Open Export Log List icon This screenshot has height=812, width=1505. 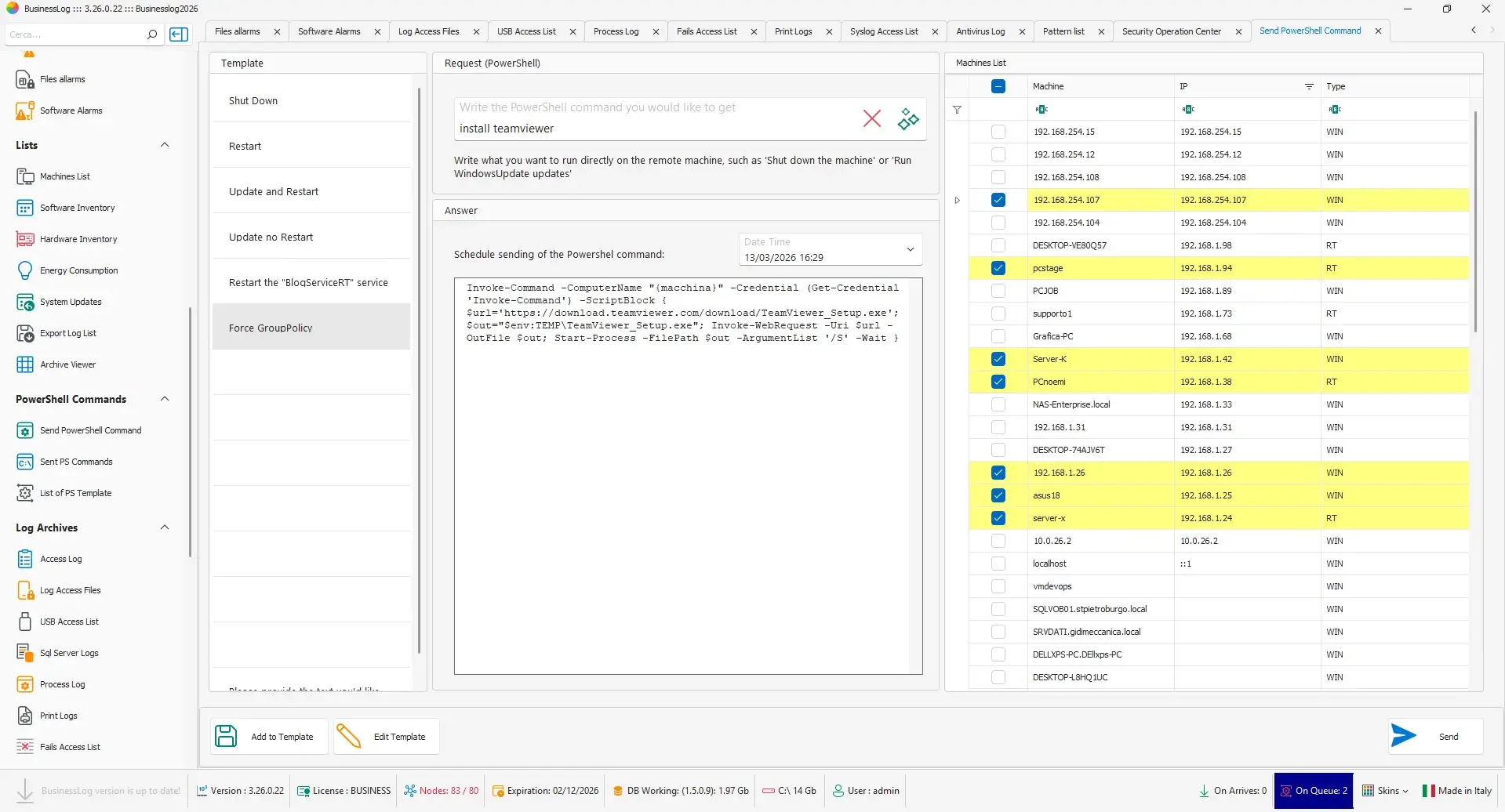(x=25, y=333)
